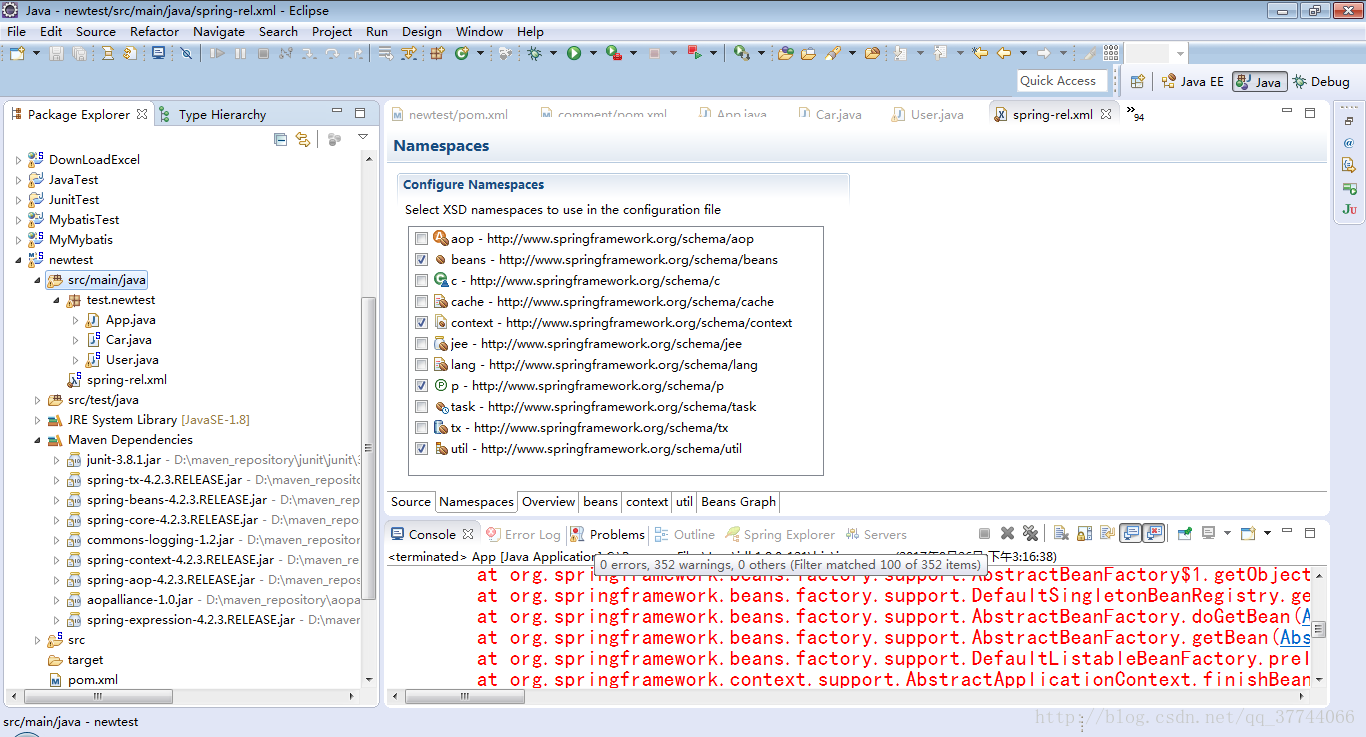Click Run Last Tool coverage icon
The height and width of the screenshot is (737, 1366).
(613, 53)
